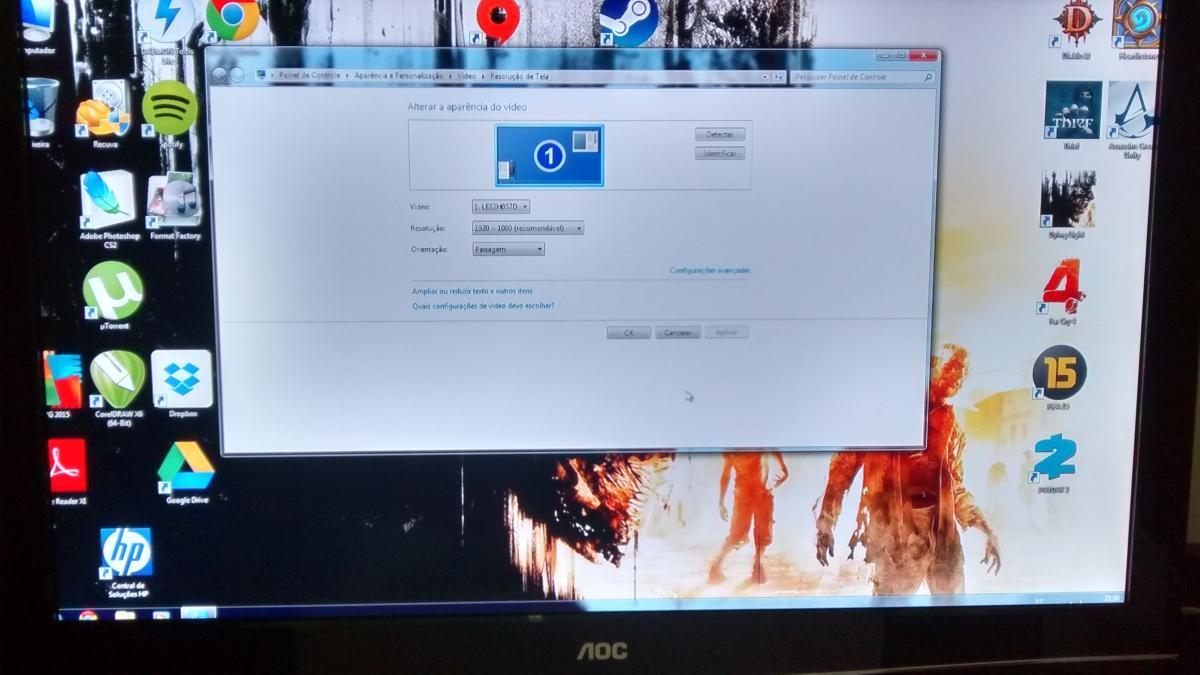Screen dimensions: 1200x675
Task: Expand the Vídeo display dropdown
Action: click(501, 207)
